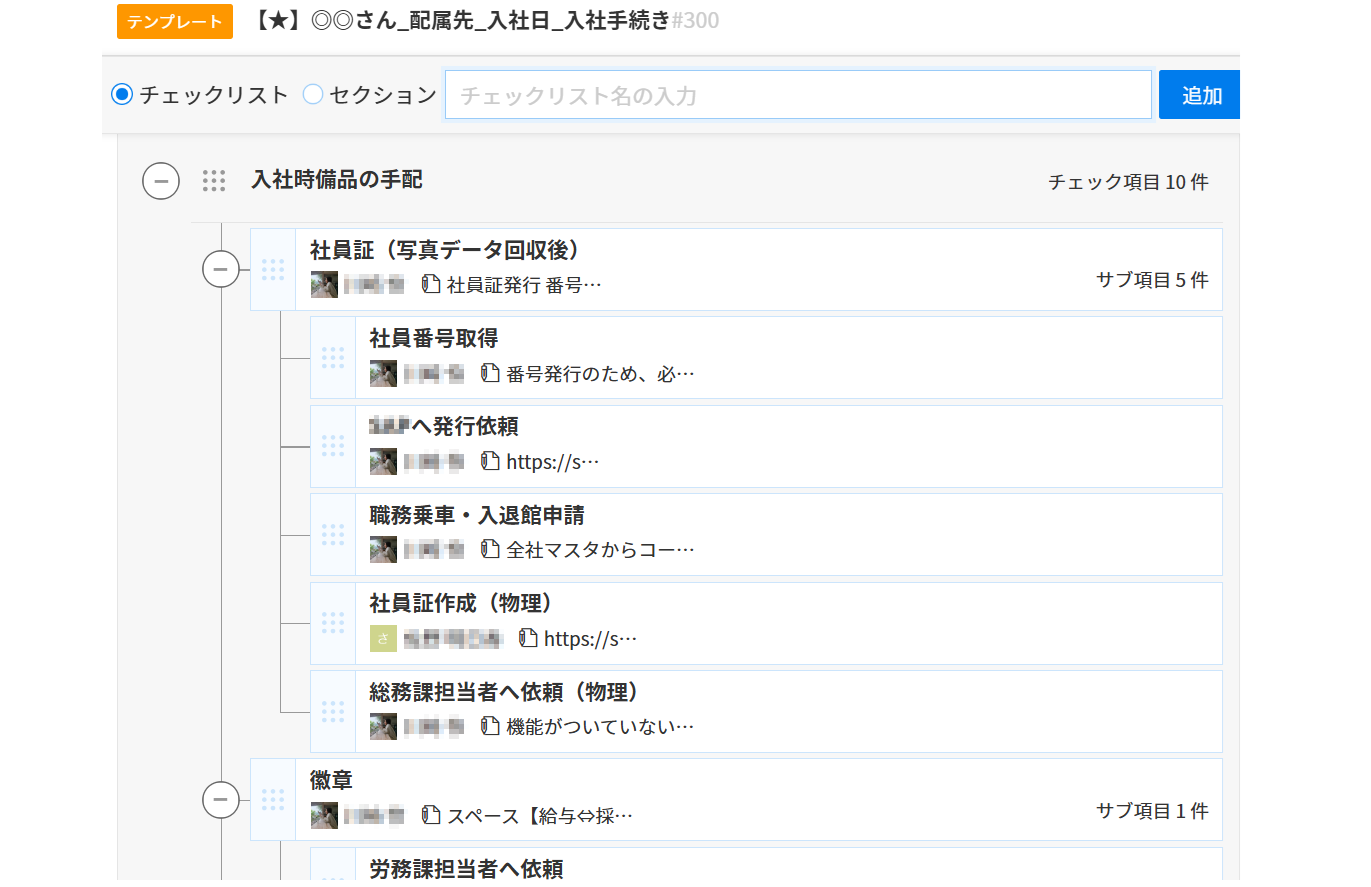
Task: Open the note icon under 社員証作成（物理）
Action: pos(528,638)
